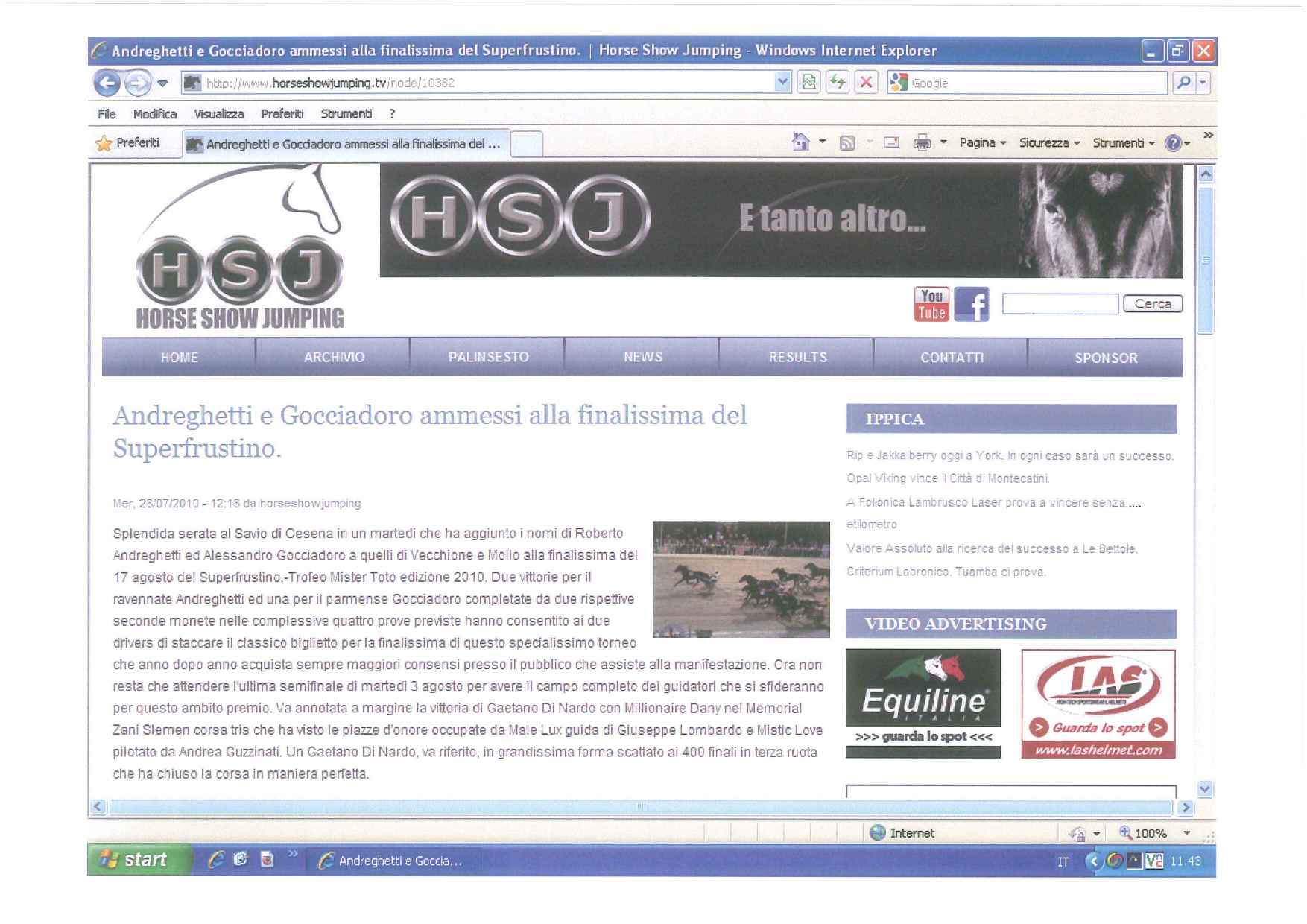The height and width of the screenshot is (924, 1307).
Task: Stop loading with the red X icon
Action: [x=866, y=83]
